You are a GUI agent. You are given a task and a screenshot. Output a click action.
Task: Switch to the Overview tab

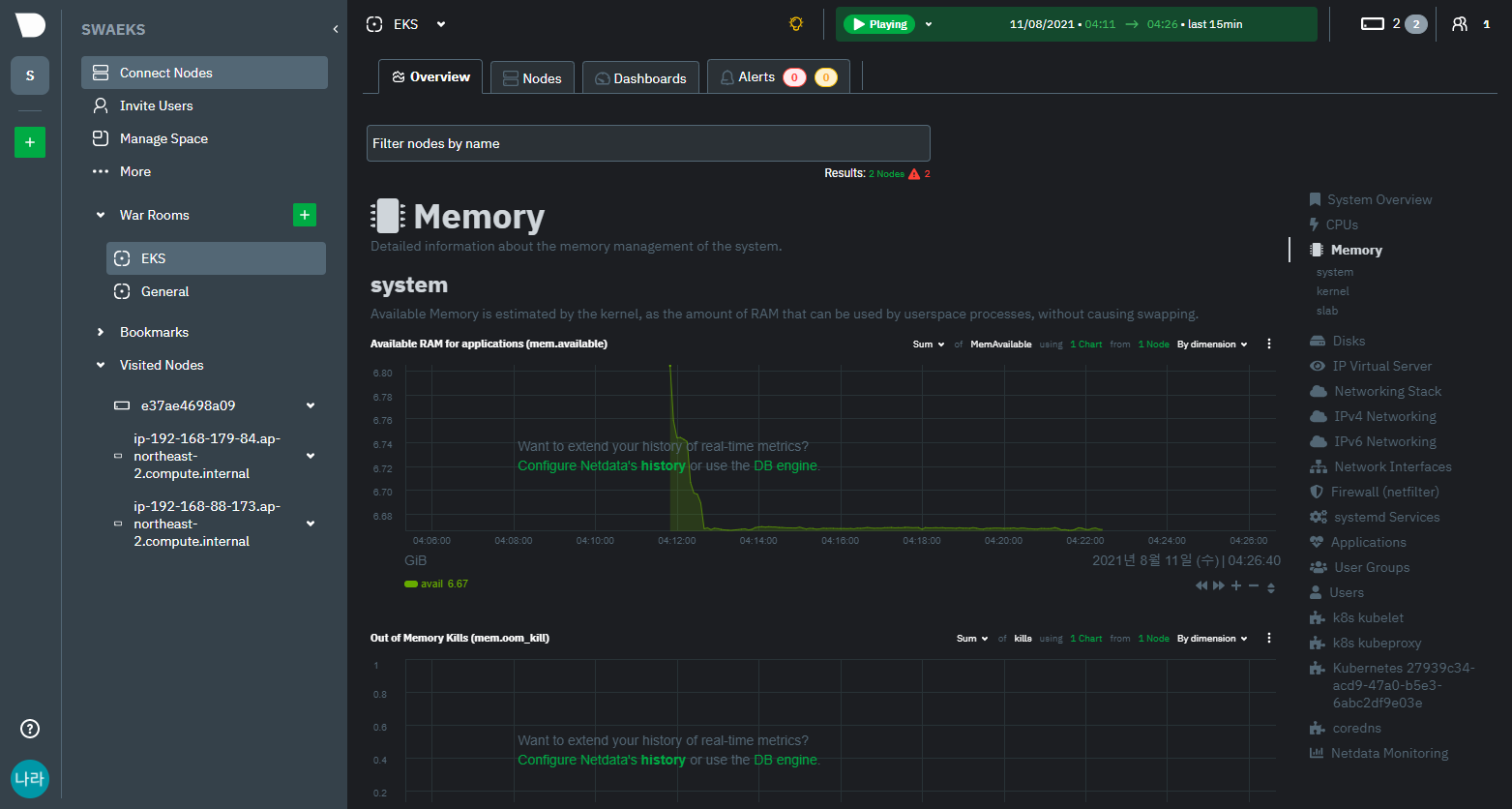click(x=430, y=76)
